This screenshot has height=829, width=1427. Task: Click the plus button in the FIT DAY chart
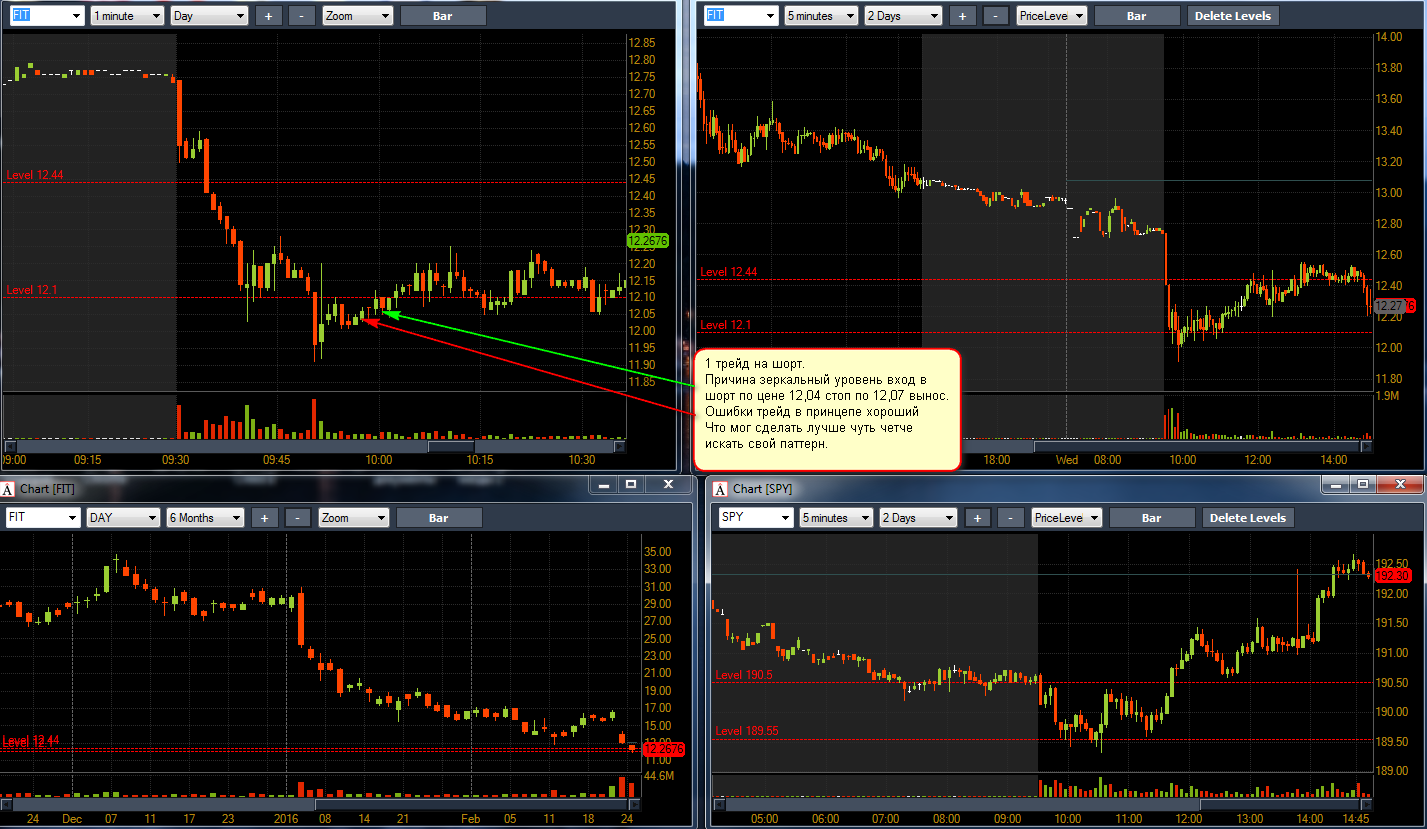coord(264,518)
